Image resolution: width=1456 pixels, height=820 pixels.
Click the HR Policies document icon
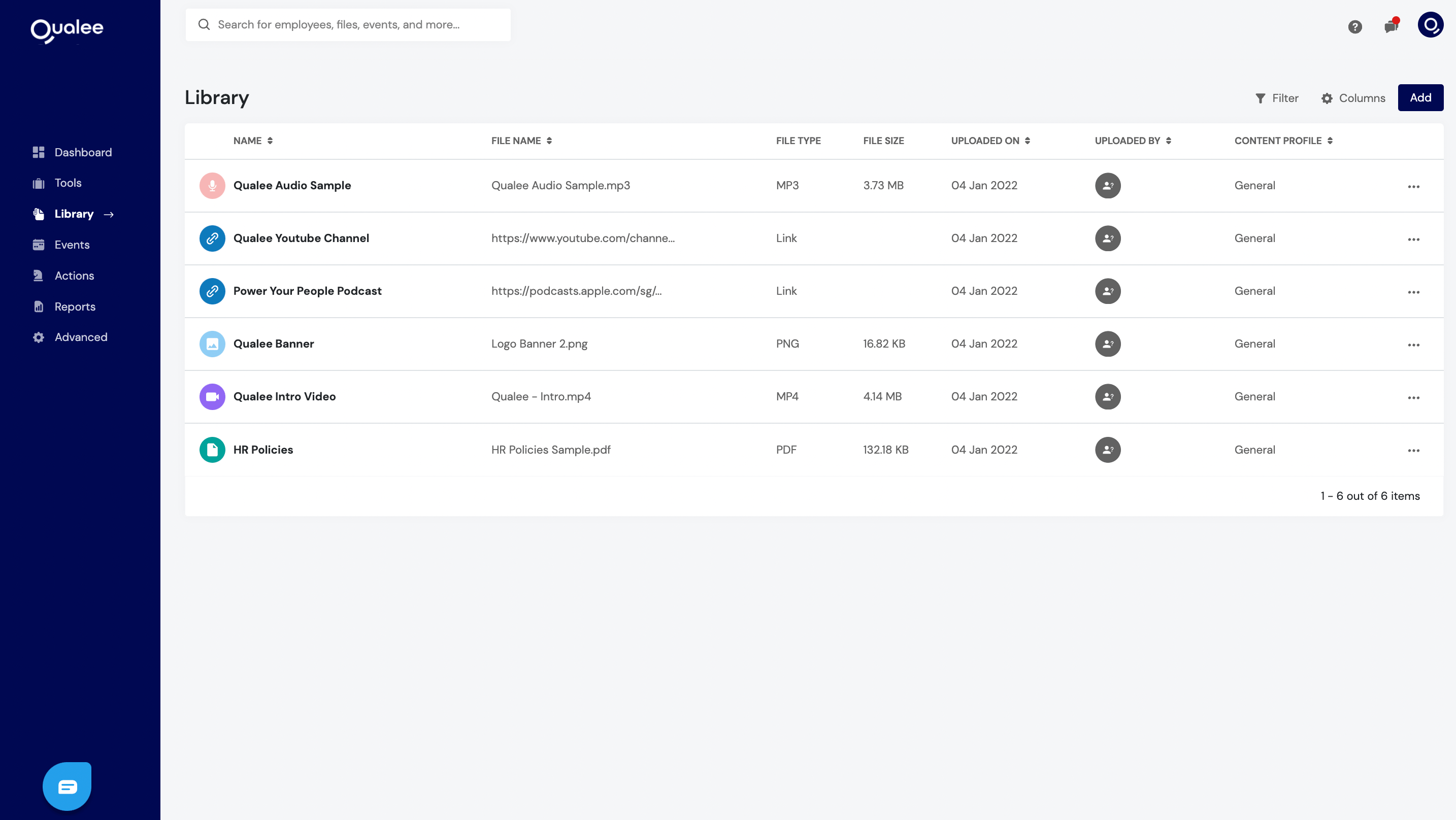pos(212,450)
